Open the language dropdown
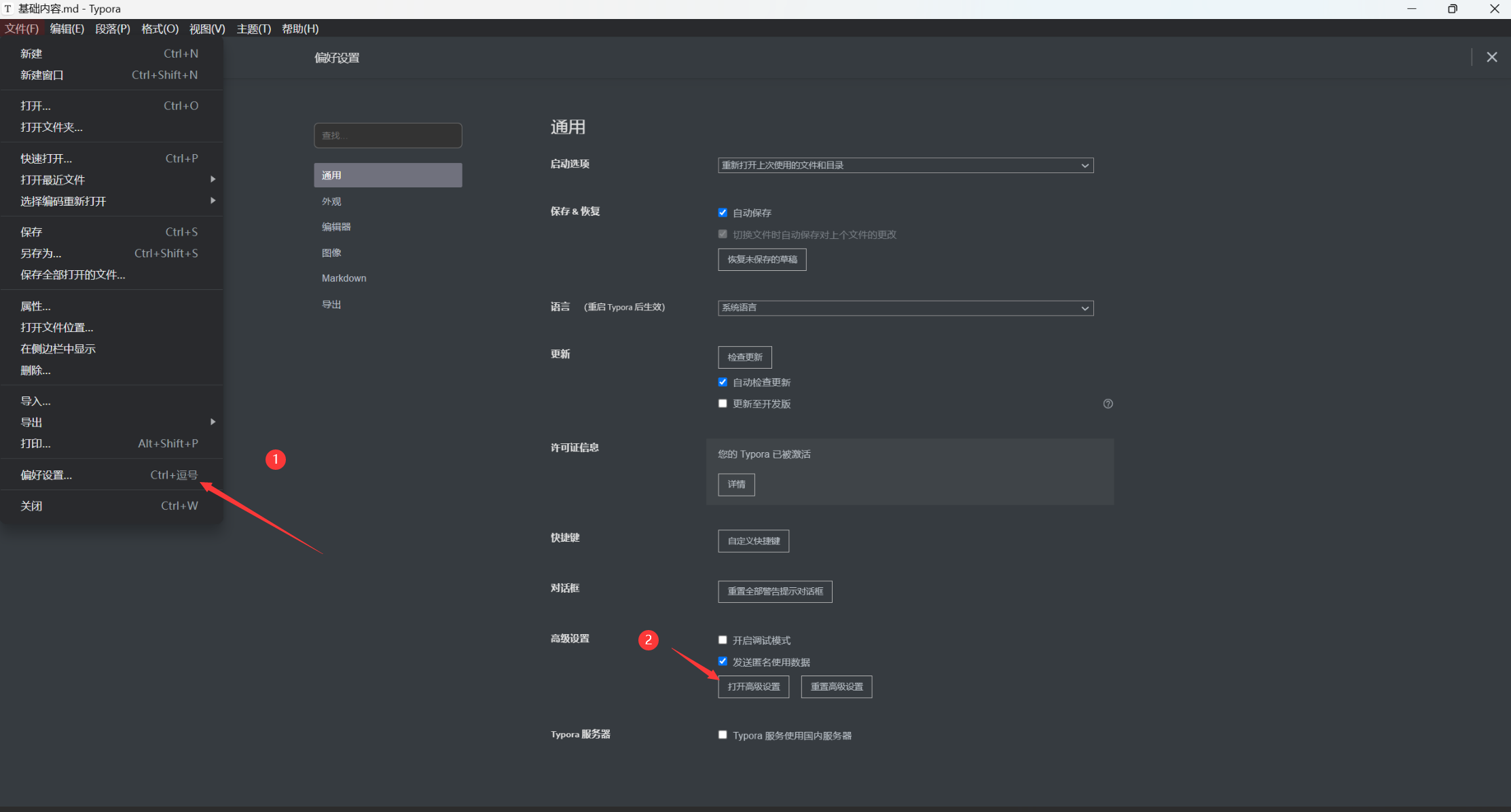This screenshot has width=1511, height=812. 905,308
